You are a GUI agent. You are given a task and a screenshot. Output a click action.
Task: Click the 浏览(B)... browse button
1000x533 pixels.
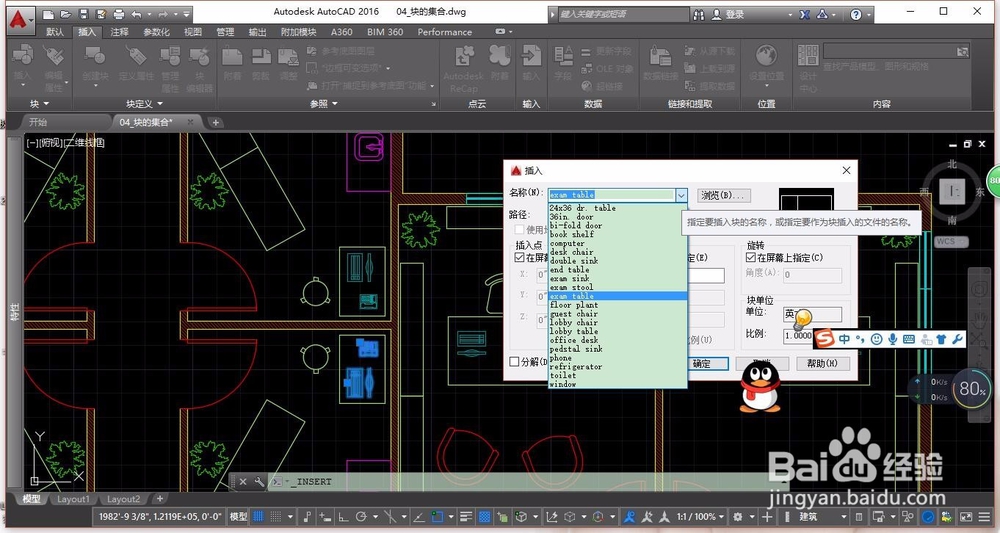click(x=724, y=195)
